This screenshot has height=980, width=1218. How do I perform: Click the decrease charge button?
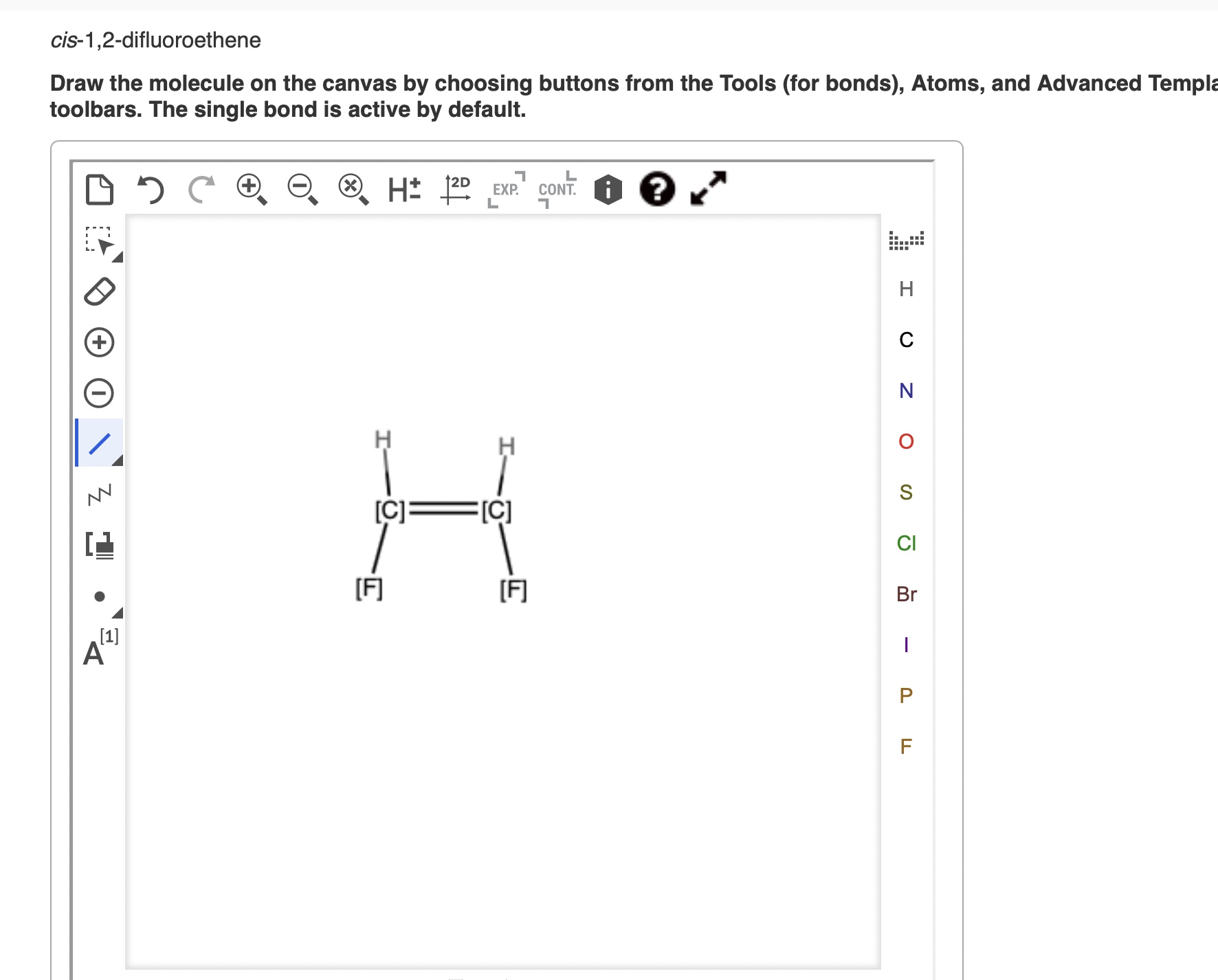(x=100, y=392)
